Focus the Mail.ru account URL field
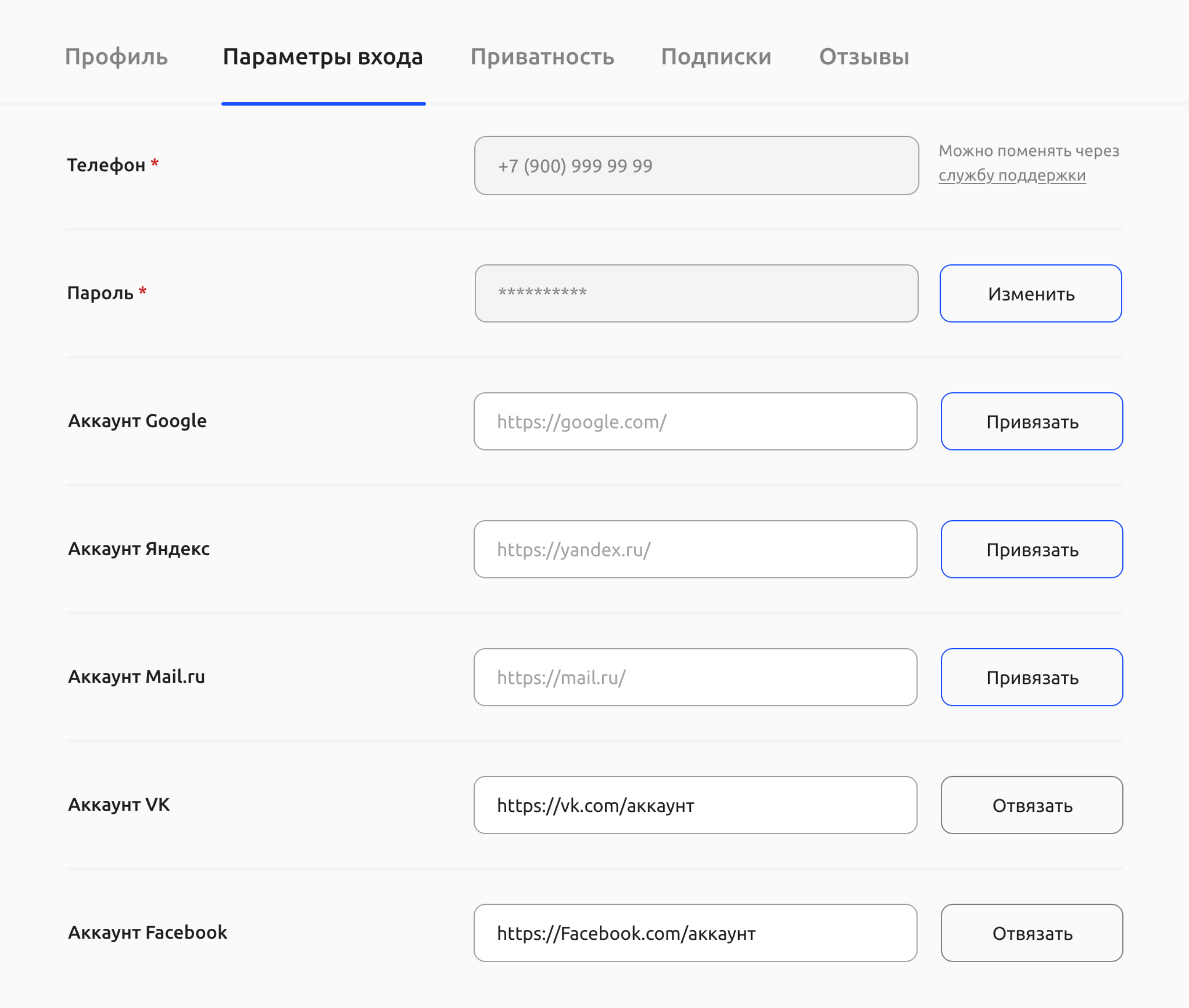 695,678
